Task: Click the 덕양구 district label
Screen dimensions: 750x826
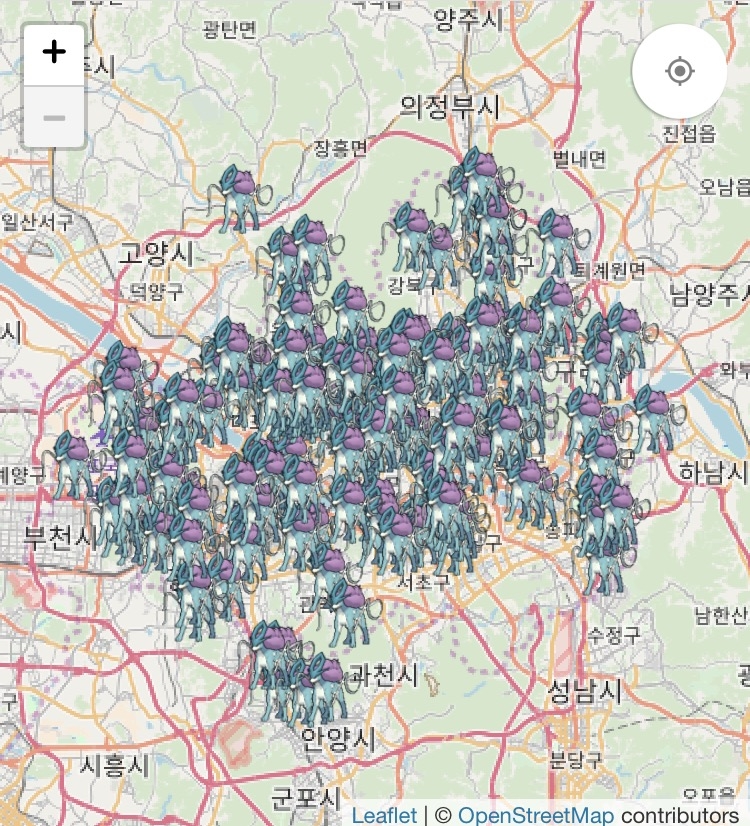Action: (156, 291)
